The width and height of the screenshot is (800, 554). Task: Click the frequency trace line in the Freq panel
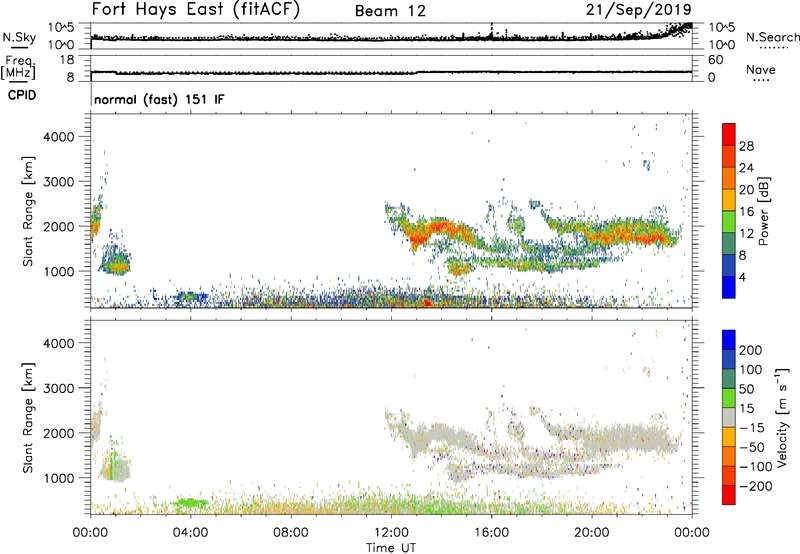point(391,72)
